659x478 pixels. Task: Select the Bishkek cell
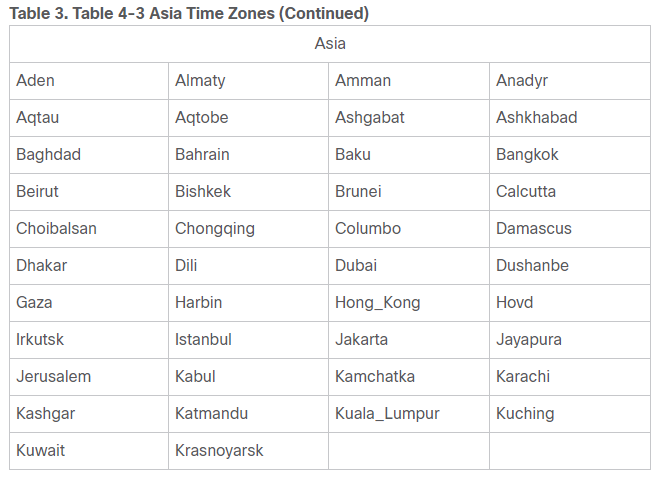point(203,192)
